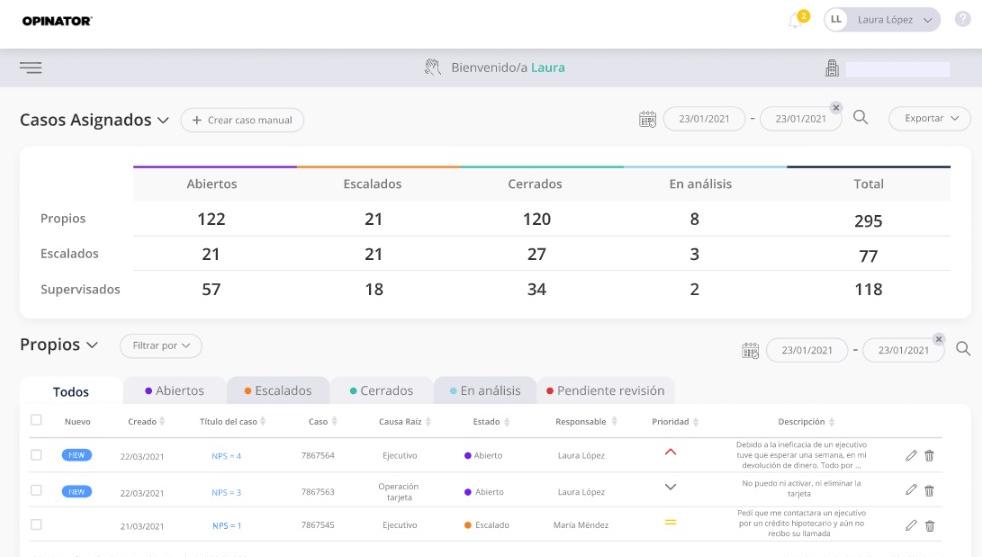Click the Supervisados Cerrados count 34

(x=537, y=289)
